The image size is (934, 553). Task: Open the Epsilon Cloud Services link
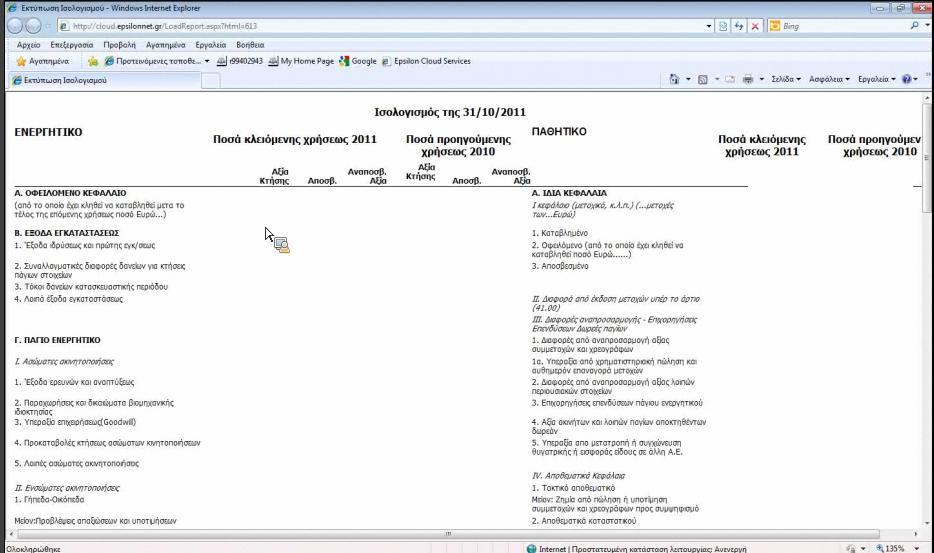click(x=426, y=61)
